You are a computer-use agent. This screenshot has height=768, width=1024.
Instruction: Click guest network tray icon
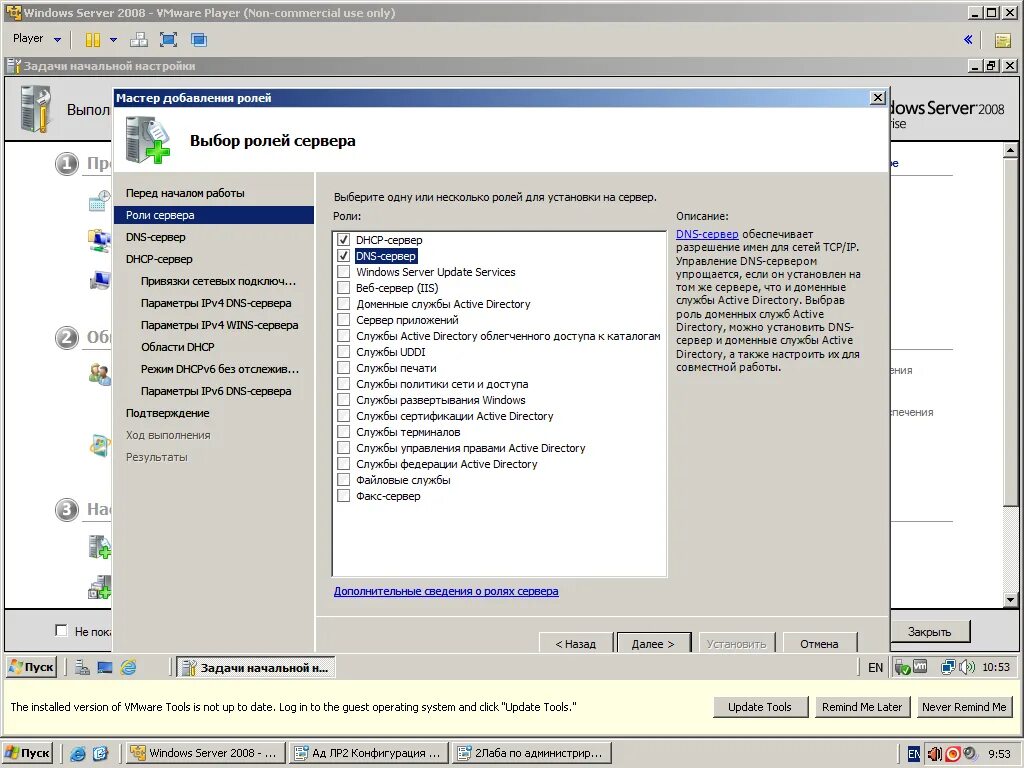pyautogui.click(x=948, y=667)
